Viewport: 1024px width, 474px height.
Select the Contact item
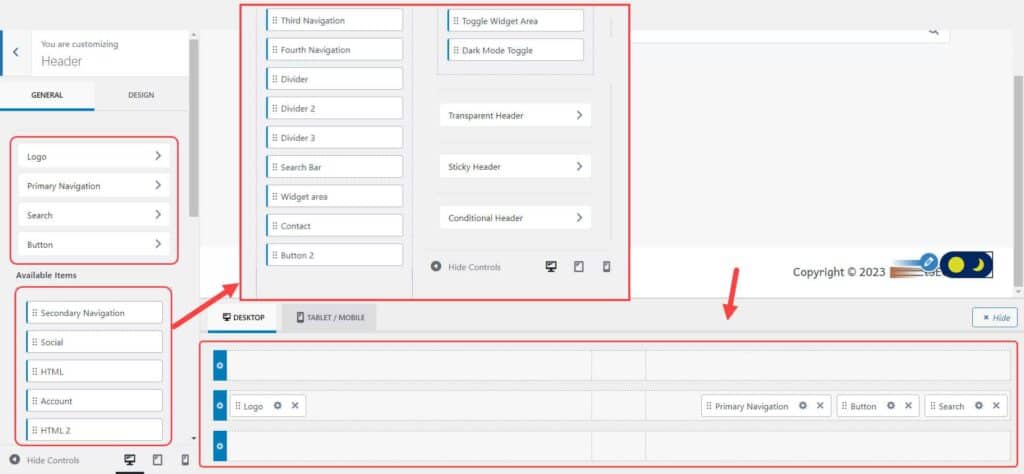click(x=334, y=226)
